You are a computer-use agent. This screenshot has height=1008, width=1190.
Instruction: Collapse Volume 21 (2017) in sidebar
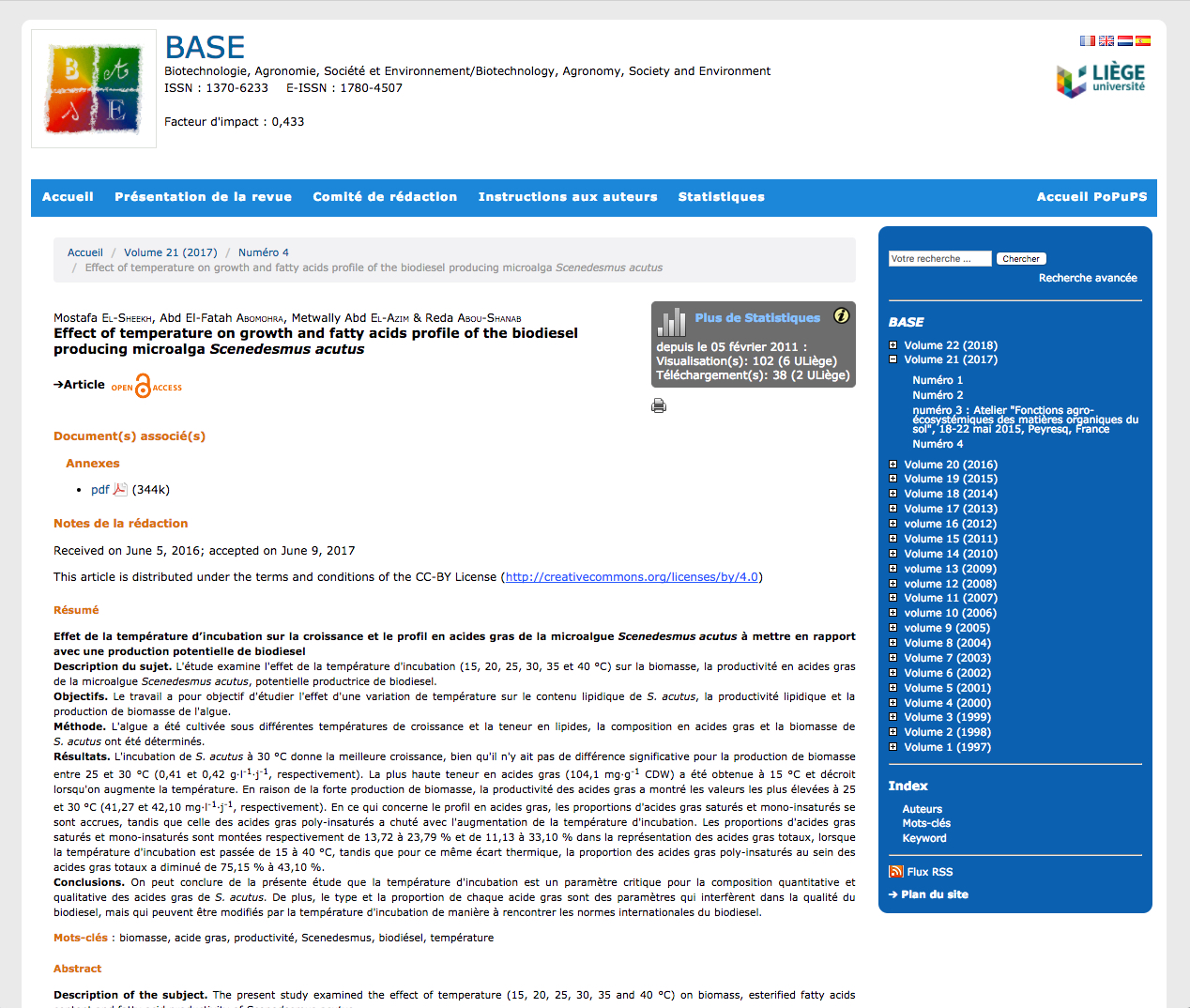pyautogui.click(x=893, y=359)
